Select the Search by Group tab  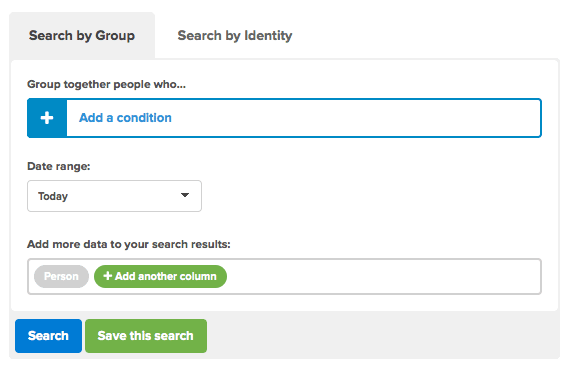click(82, 36)
